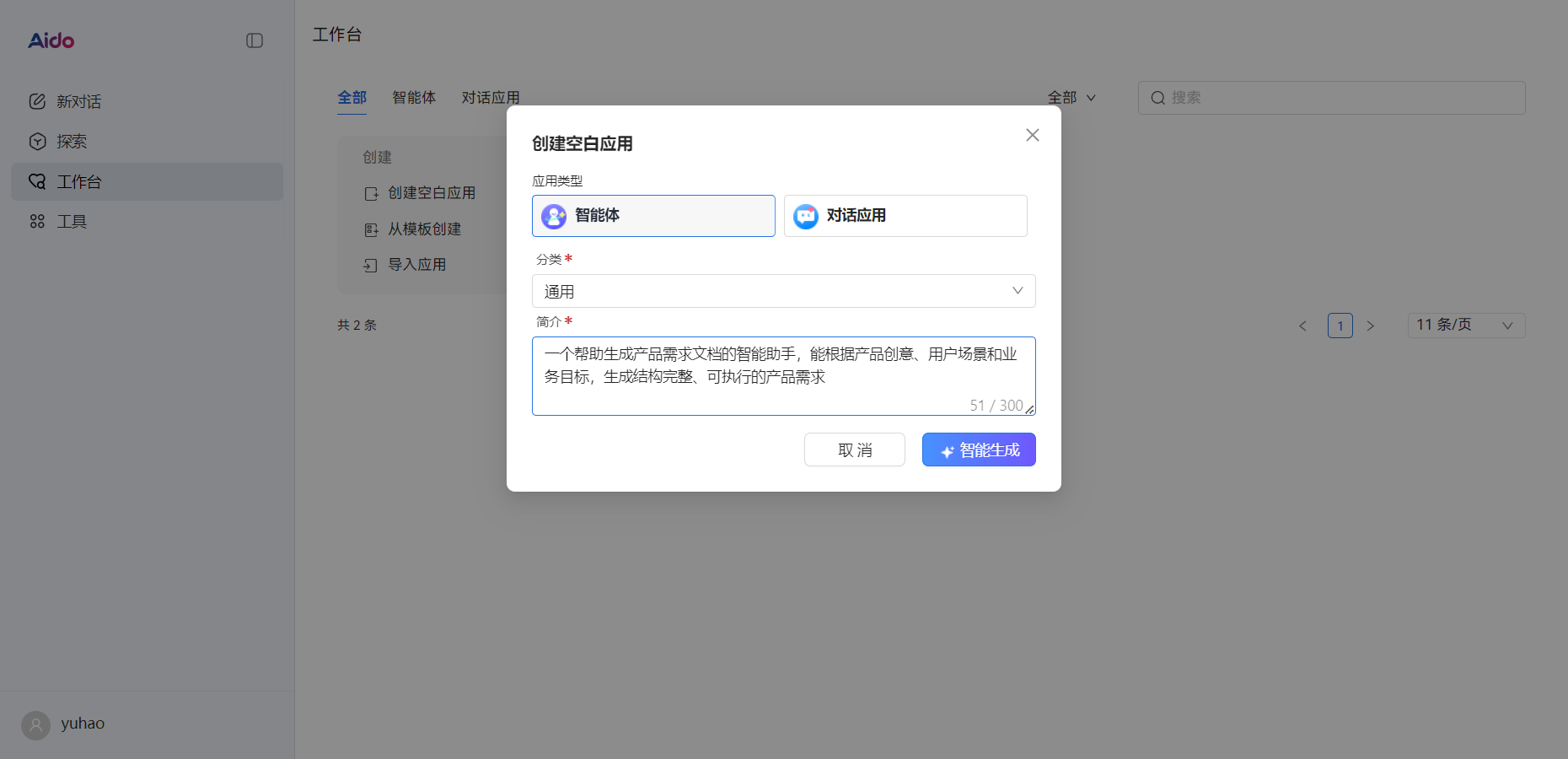Click the 创建空白应用 document icon
The image size is (1568, 759).
pyautogui.click(x=371, y=192)
